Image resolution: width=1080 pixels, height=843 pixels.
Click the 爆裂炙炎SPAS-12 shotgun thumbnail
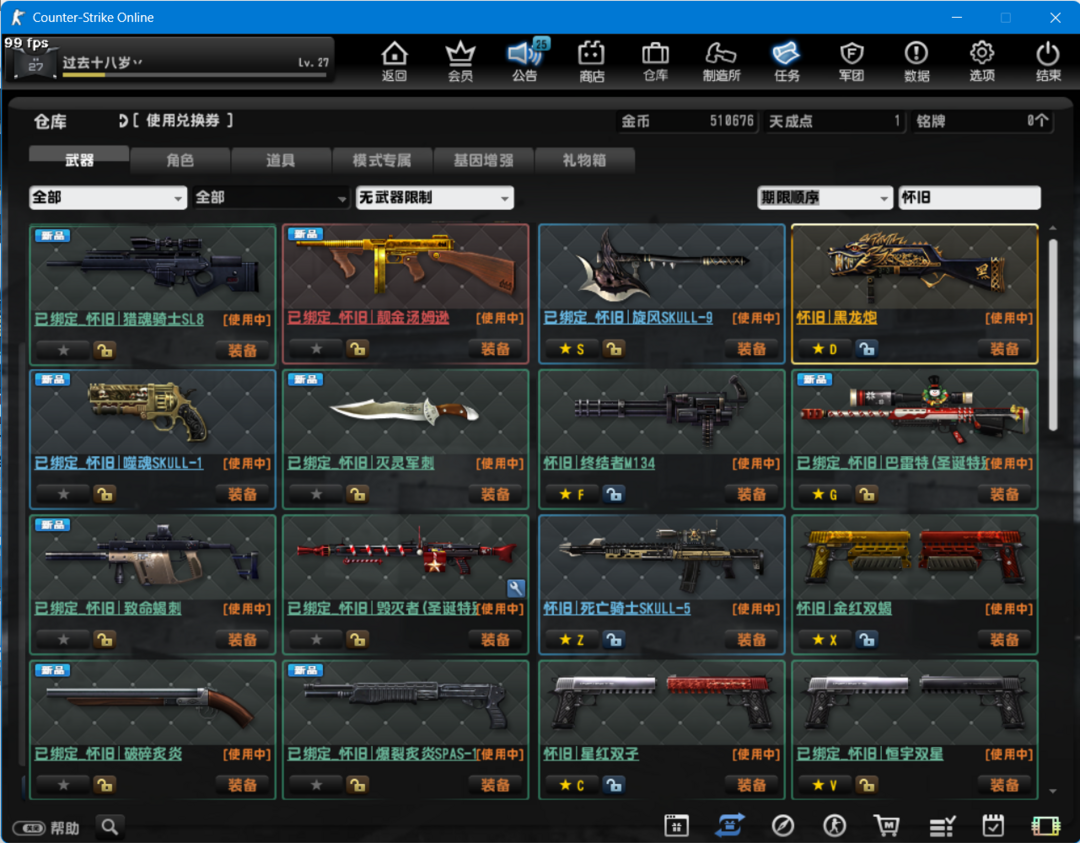(x=406, y=702)
